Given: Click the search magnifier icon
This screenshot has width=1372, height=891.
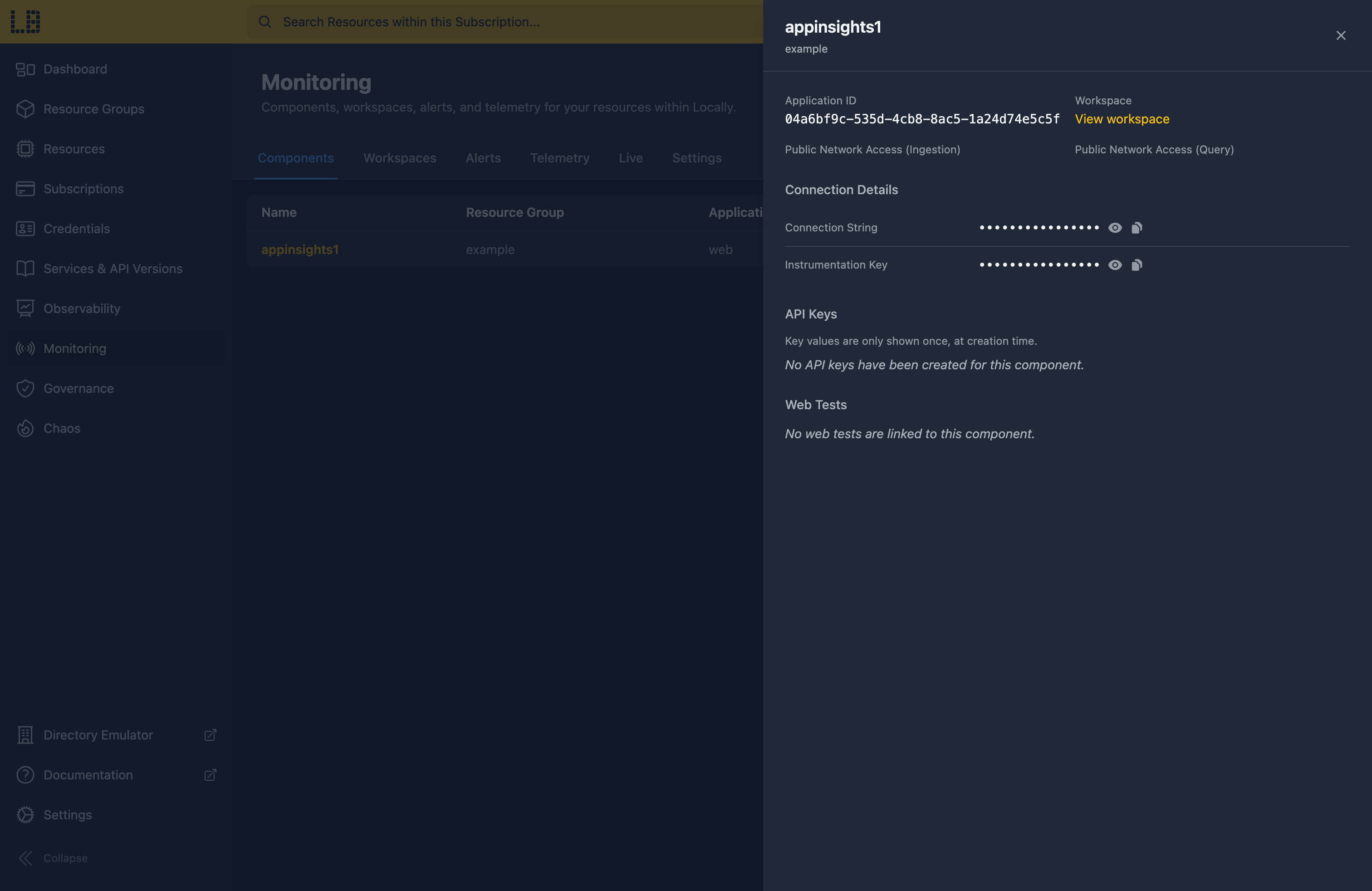Looking at the screenshot, I should [x=265, y=22].
